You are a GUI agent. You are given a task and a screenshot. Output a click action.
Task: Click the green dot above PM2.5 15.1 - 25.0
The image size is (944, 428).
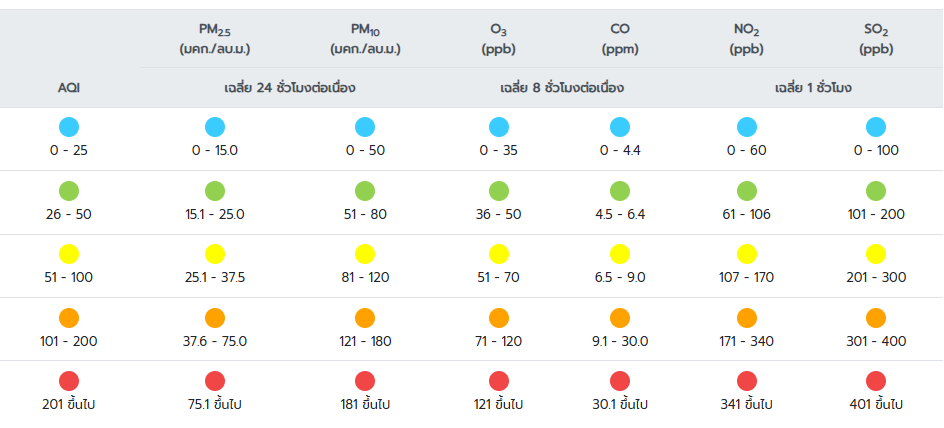[x=215, y=191]
